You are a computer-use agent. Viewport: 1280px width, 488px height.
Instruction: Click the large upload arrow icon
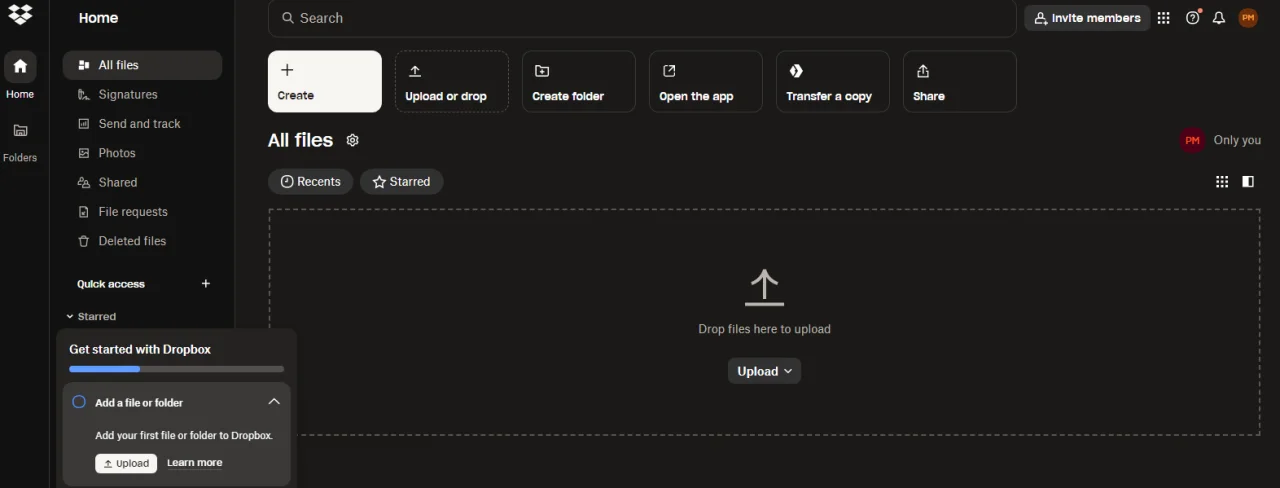pos(764,288)
